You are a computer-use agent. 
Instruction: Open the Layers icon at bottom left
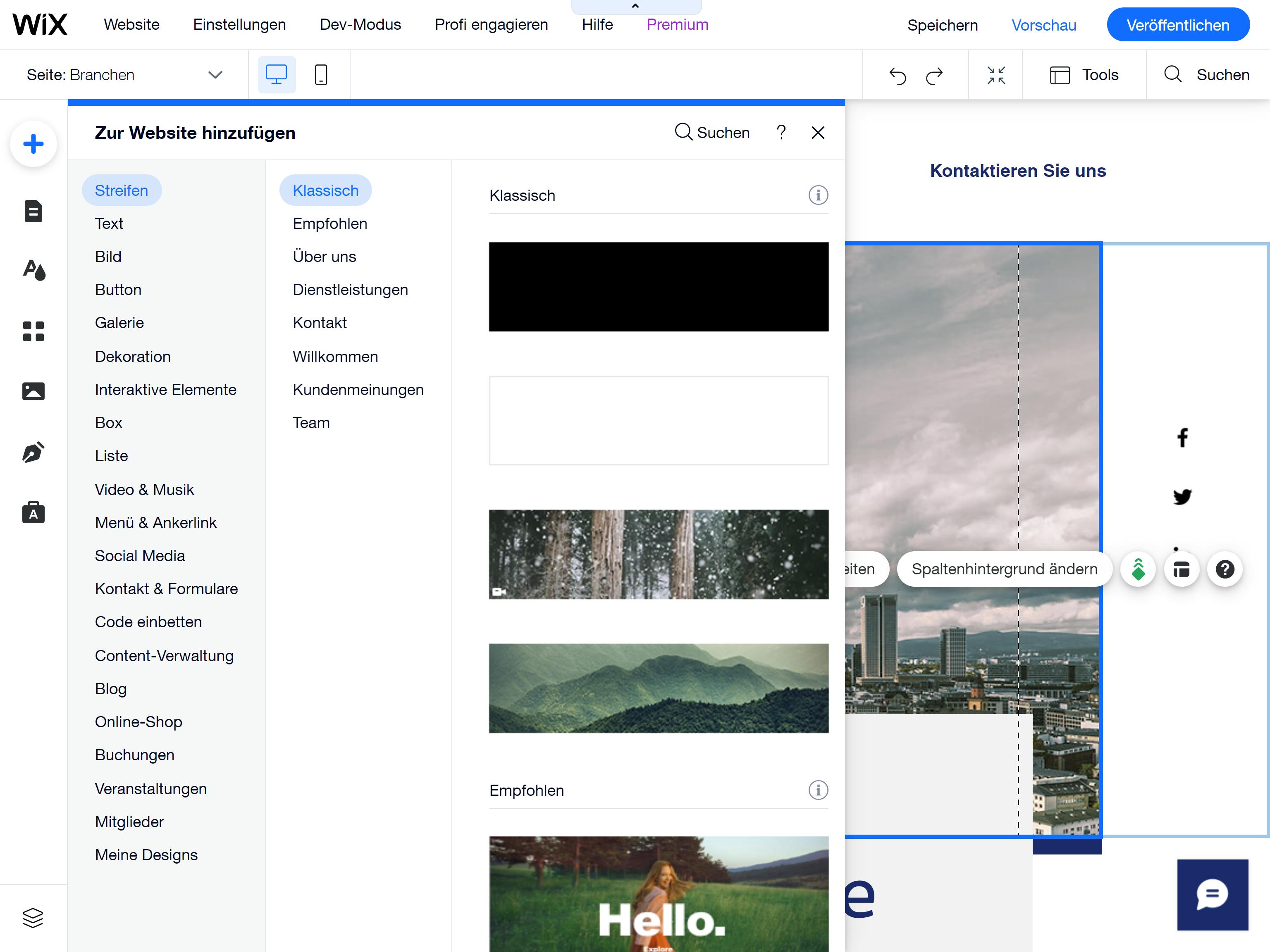[33, 918]
